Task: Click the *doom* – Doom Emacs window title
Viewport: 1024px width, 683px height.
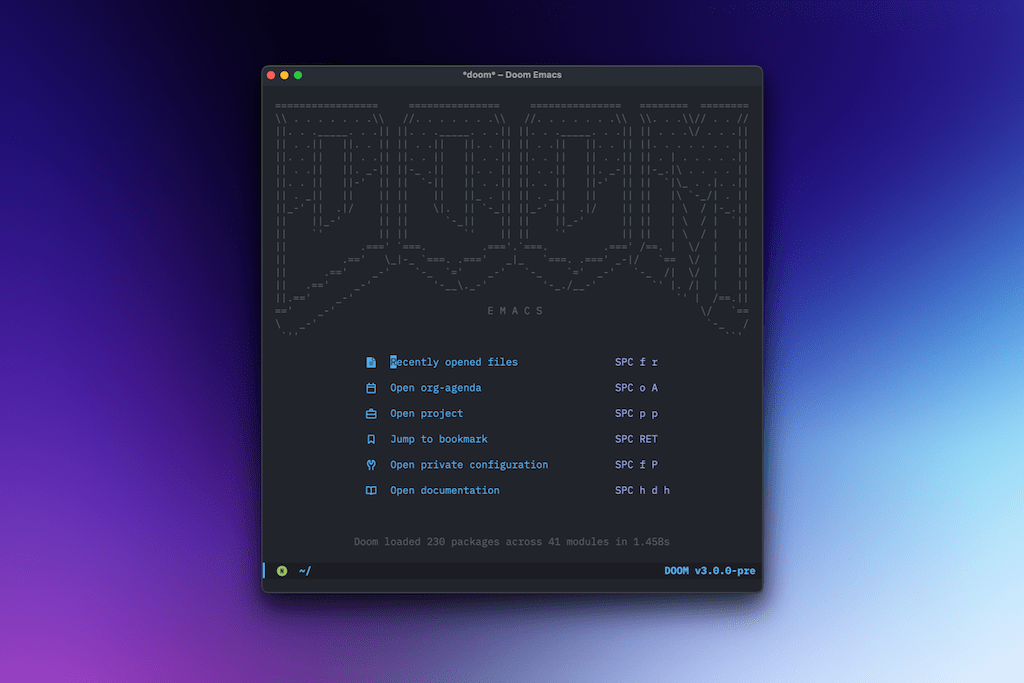Action: pos(512,75)
